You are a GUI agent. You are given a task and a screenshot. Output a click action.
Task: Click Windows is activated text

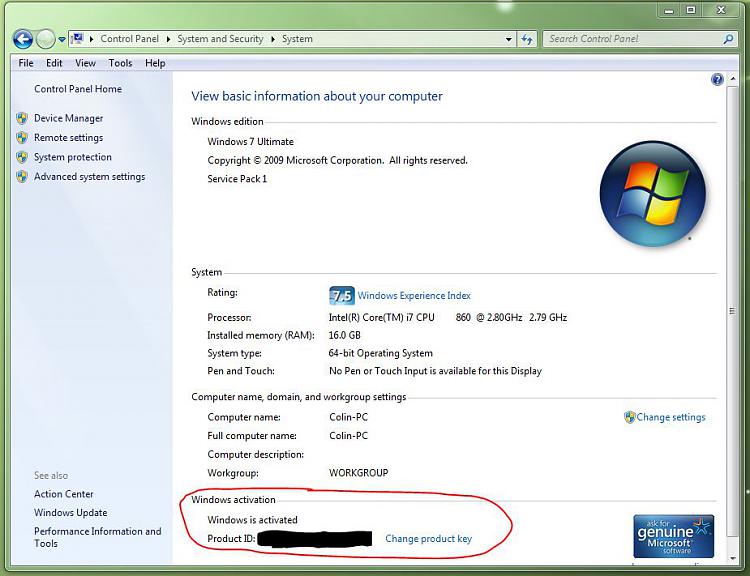[253, 520]
